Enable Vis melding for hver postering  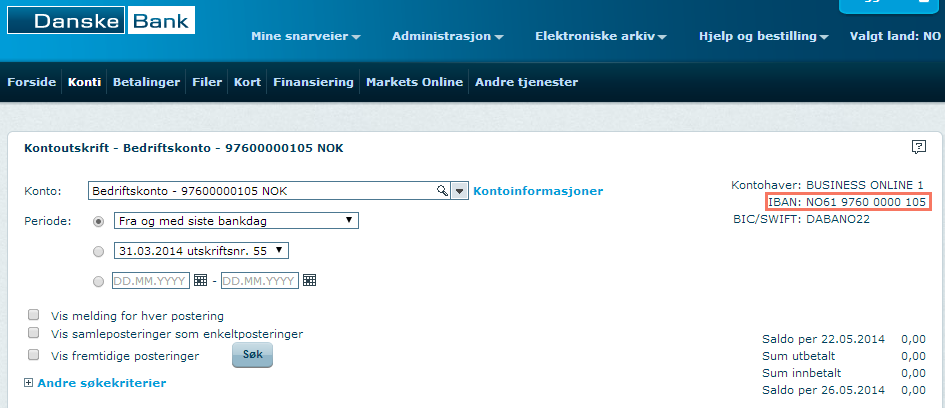[34, 315]
